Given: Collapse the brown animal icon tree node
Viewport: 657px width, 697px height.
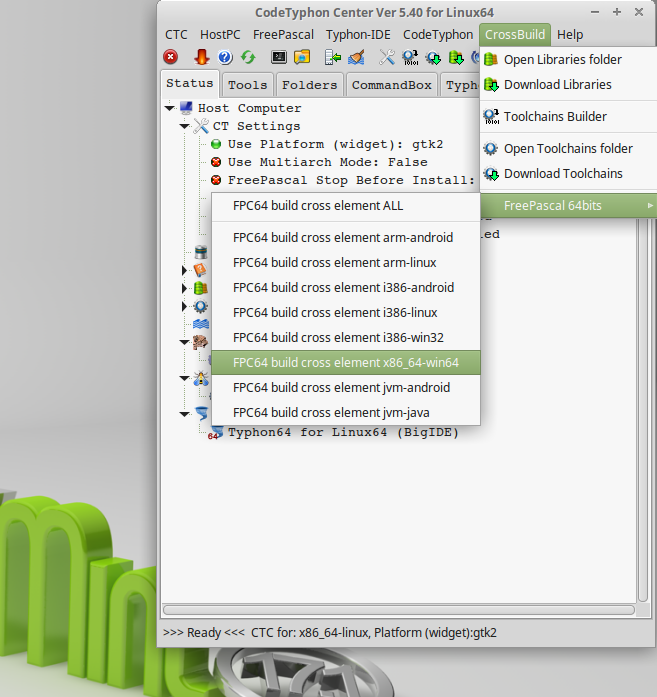Looking at the screenshot, I should point(184,342).
